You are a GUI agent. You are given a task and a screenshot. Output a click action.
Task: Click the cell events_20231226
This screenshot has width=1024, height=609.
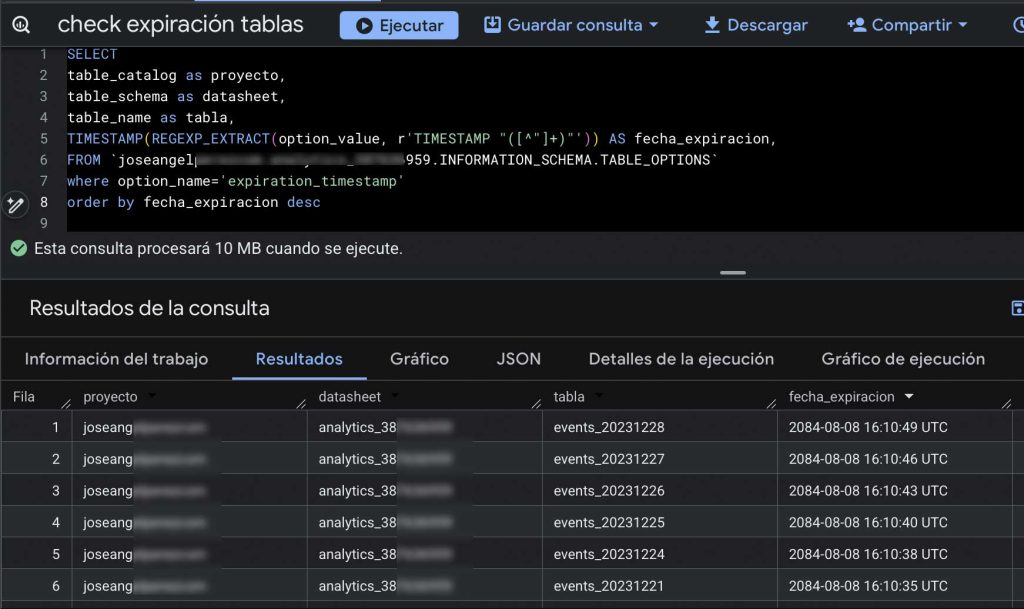click(x=609, y=491)
